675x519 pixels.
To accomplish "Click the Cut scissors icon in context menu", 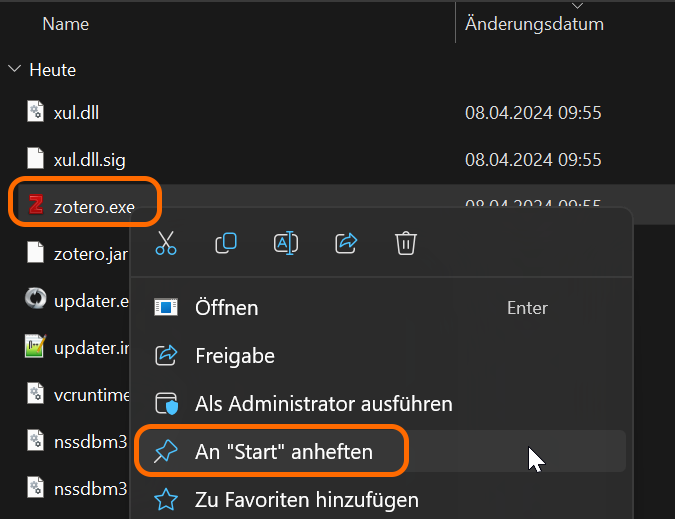I will [166, 243].
